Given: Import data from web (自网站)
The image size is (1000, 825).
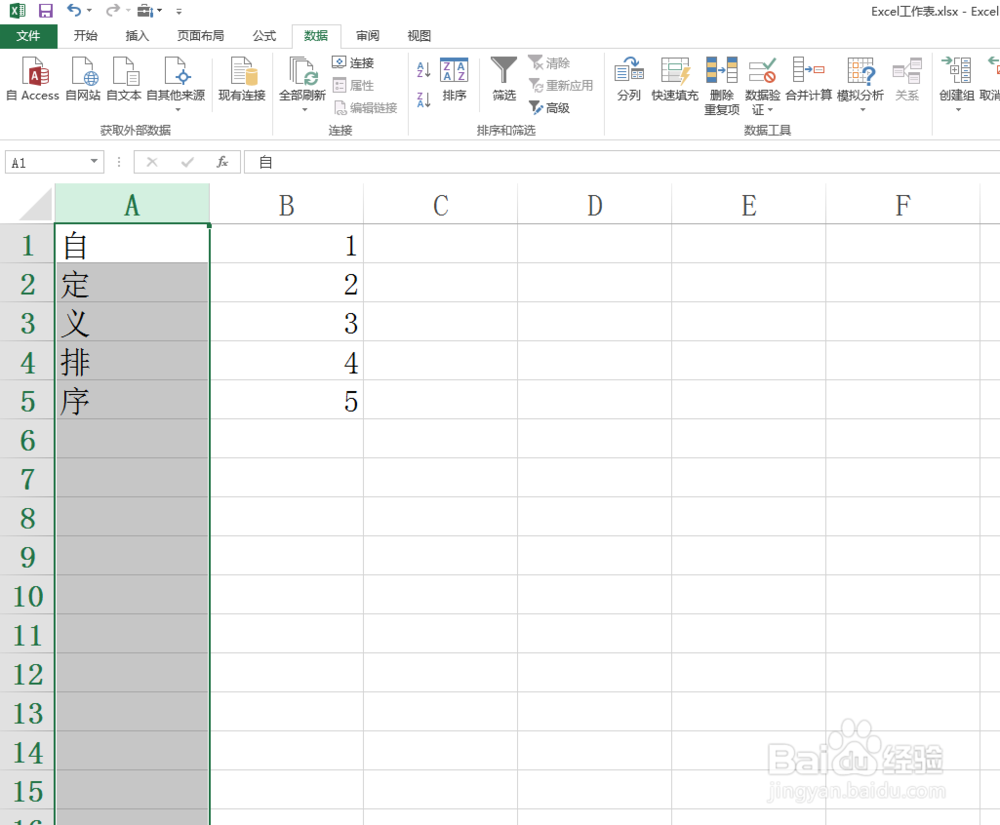Looking at the screenshot, I should tap(83, 78).
